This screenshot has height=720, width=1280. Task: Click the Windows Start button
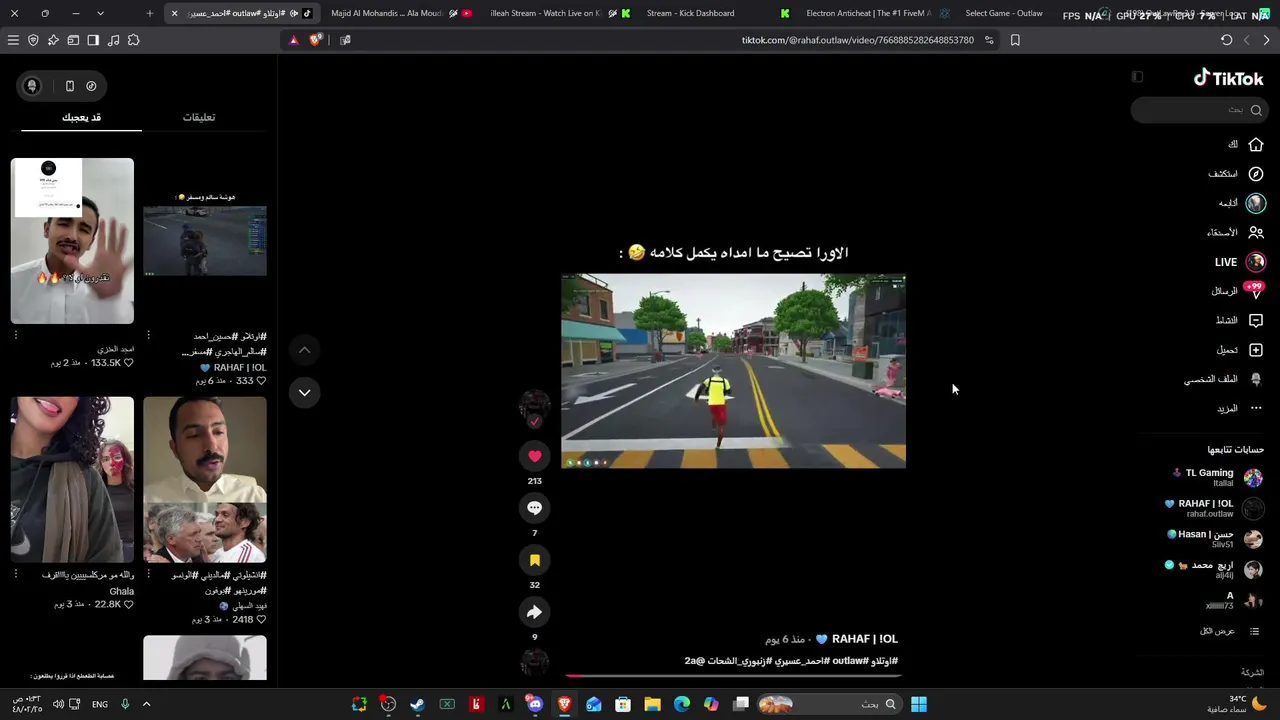[918, 704]
